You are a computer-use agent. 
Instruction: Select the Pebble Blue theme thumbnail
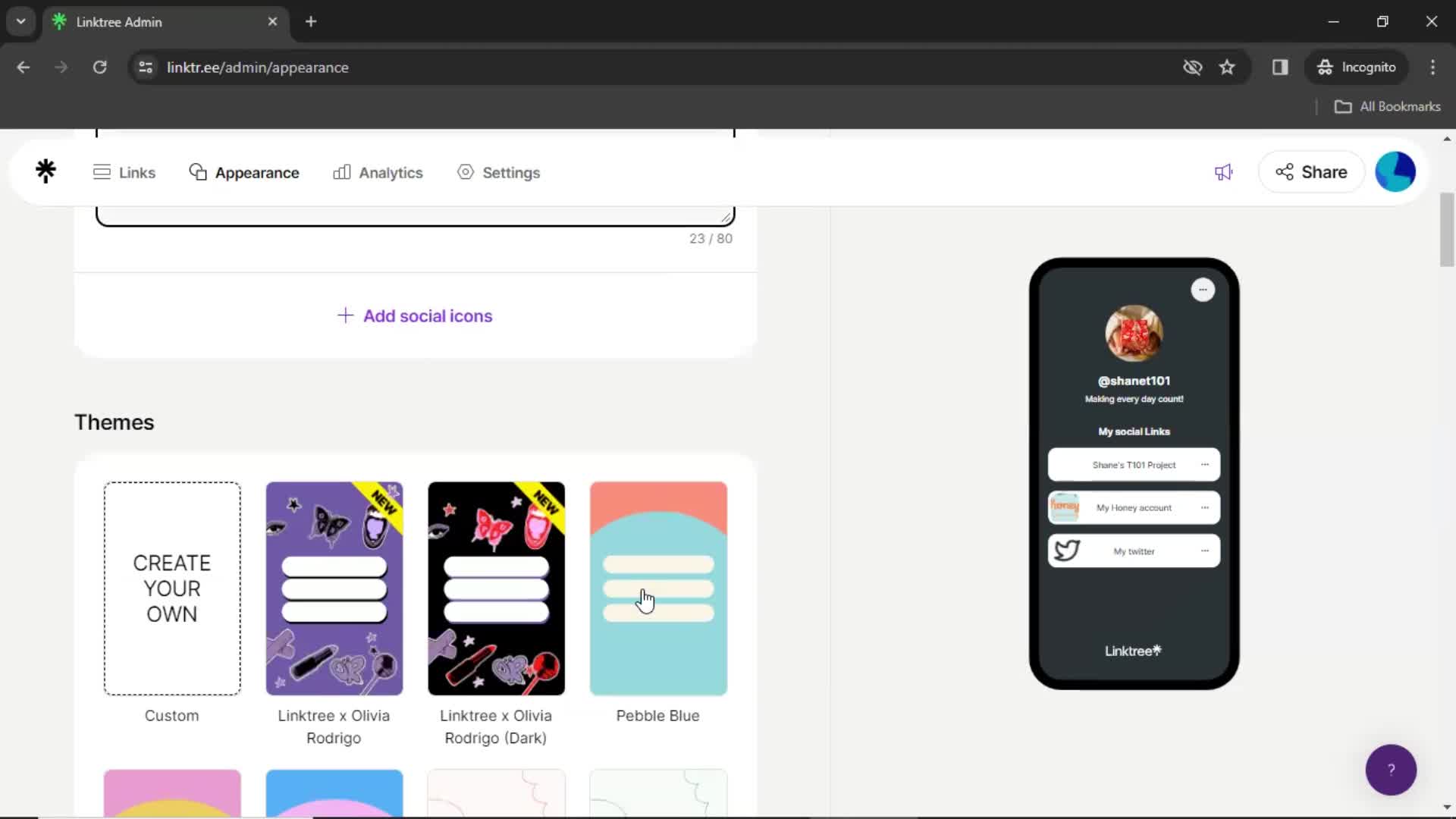coord(658,588)
